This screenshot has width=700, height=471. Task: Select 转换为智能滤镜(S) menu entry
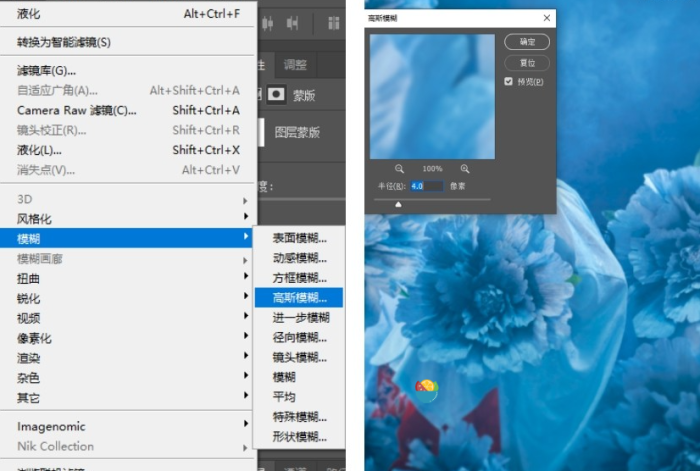126,42
